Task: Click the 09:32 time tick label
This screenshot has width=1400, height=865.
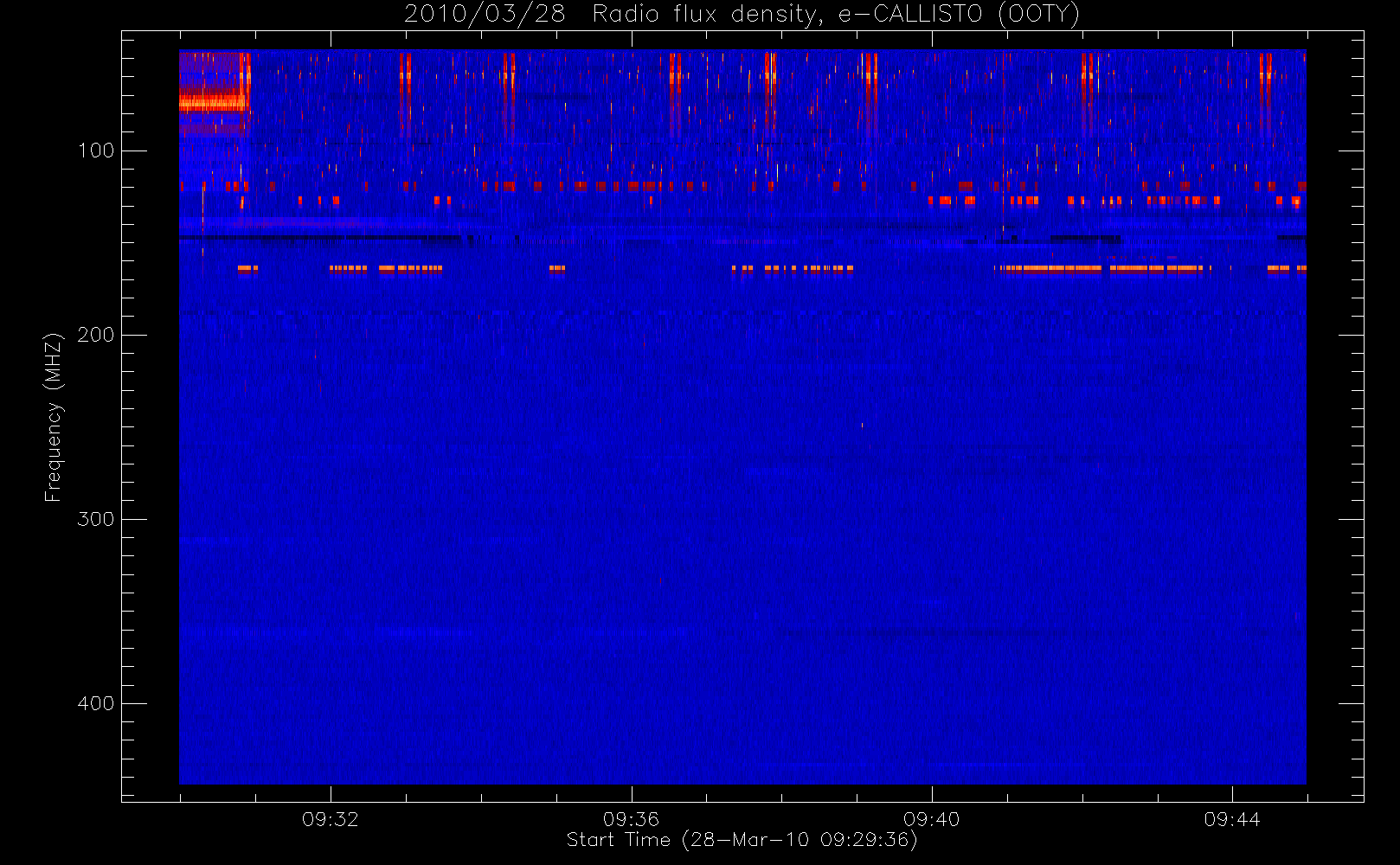Action: [331, 819]
